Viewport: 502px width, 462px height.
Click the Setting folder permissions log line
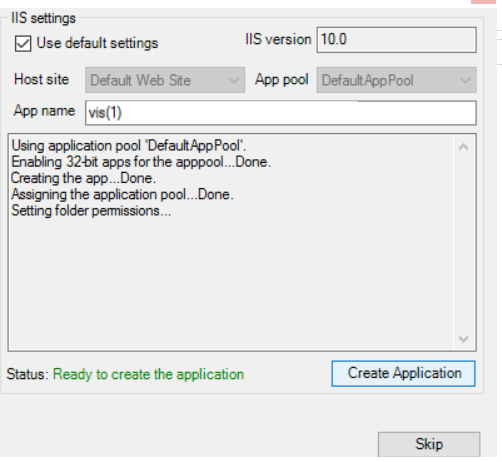pyautogui.click(x=91, y=211)
